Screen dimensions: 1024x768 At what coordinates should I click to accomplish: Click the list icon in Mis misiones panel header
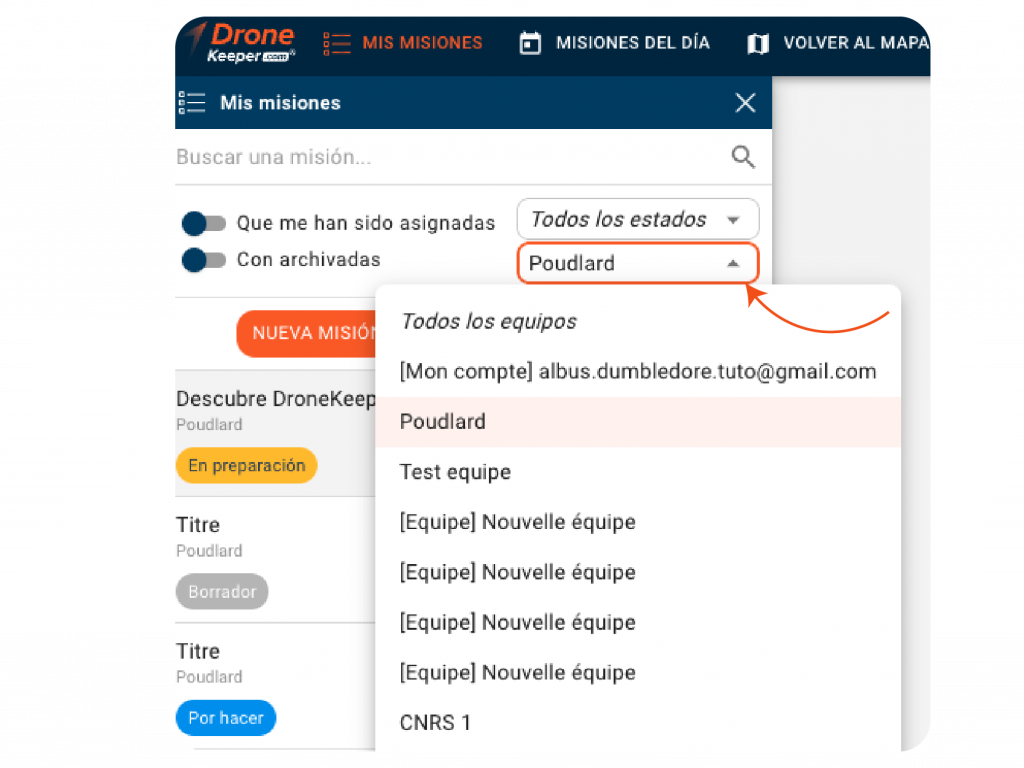(192, 102)
